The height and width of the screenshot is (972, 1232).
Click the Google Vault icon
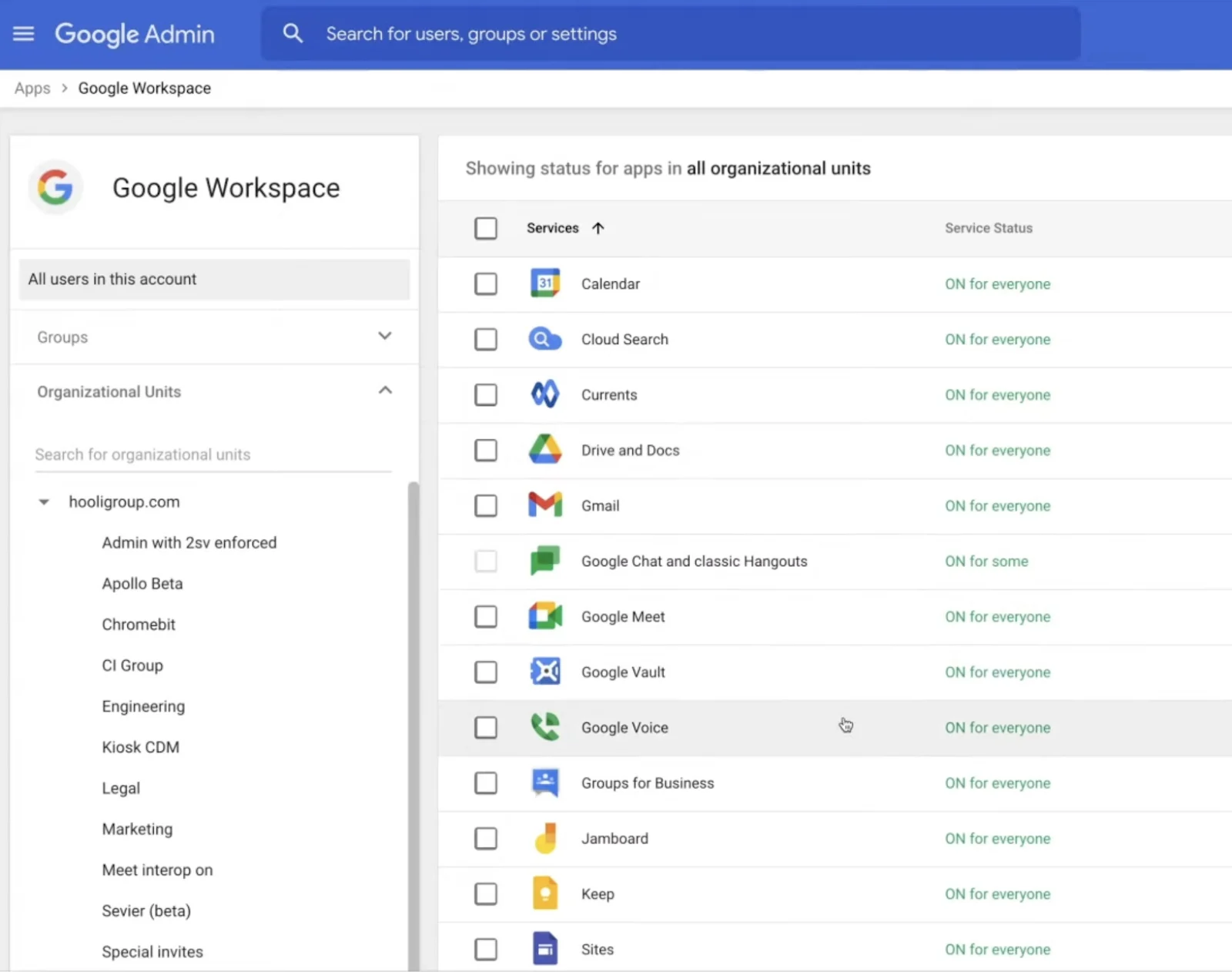coord(545,672)
